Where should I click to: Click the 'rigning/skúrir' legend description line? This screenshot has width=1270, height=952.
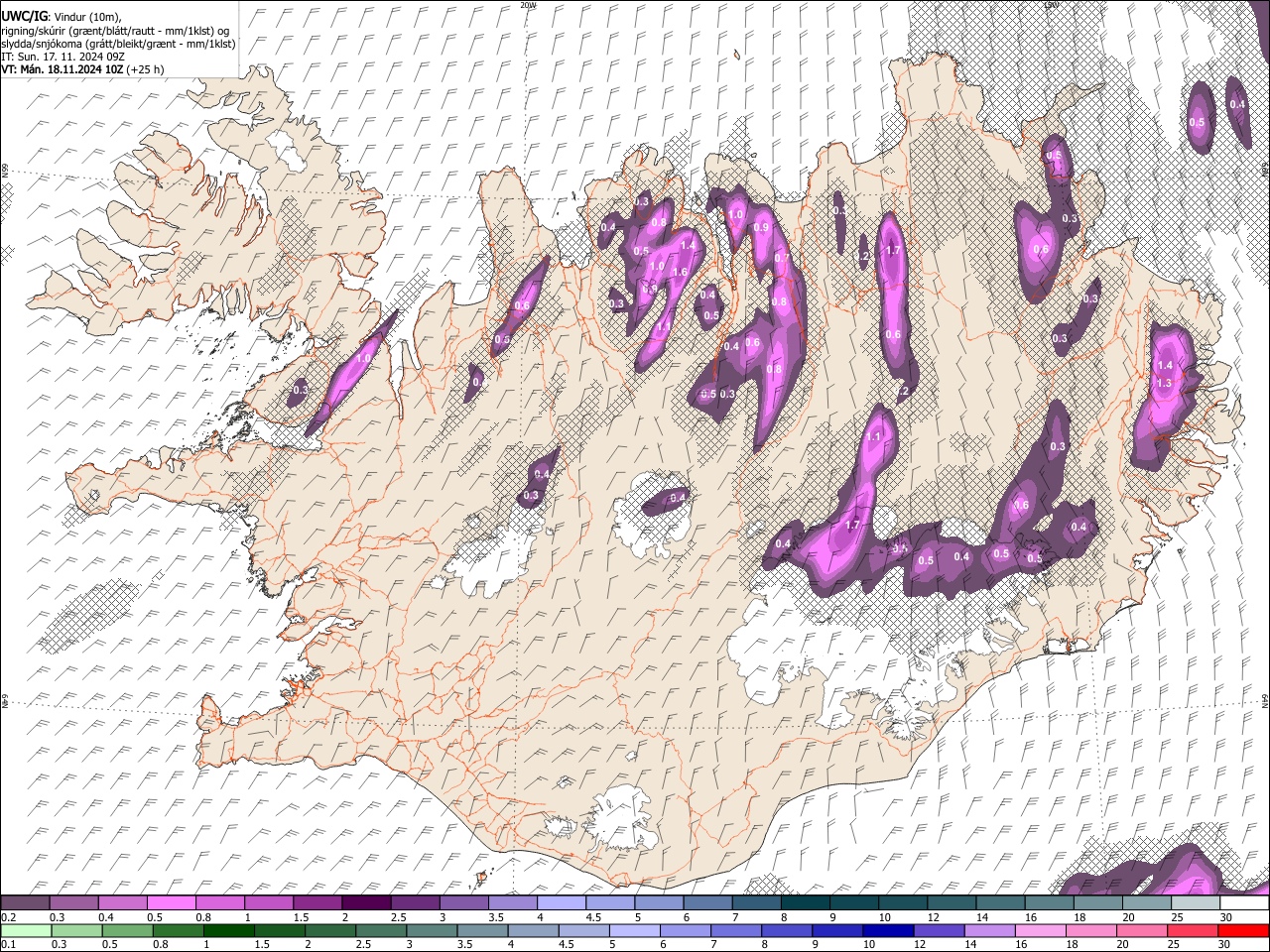tap(115, 30)
